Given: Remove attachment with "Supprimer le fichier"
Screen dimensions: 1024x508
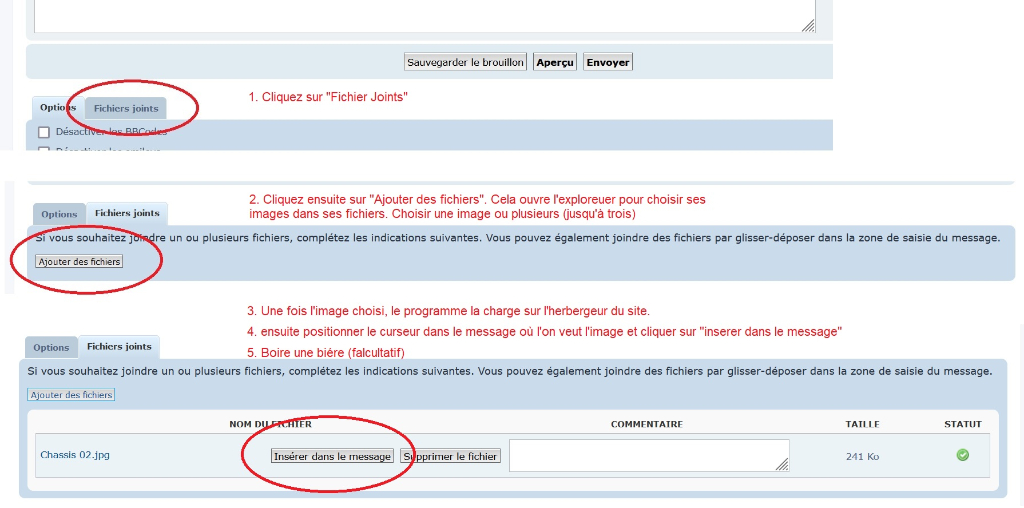Looking at the screenshot, I should tap(450, 456).
